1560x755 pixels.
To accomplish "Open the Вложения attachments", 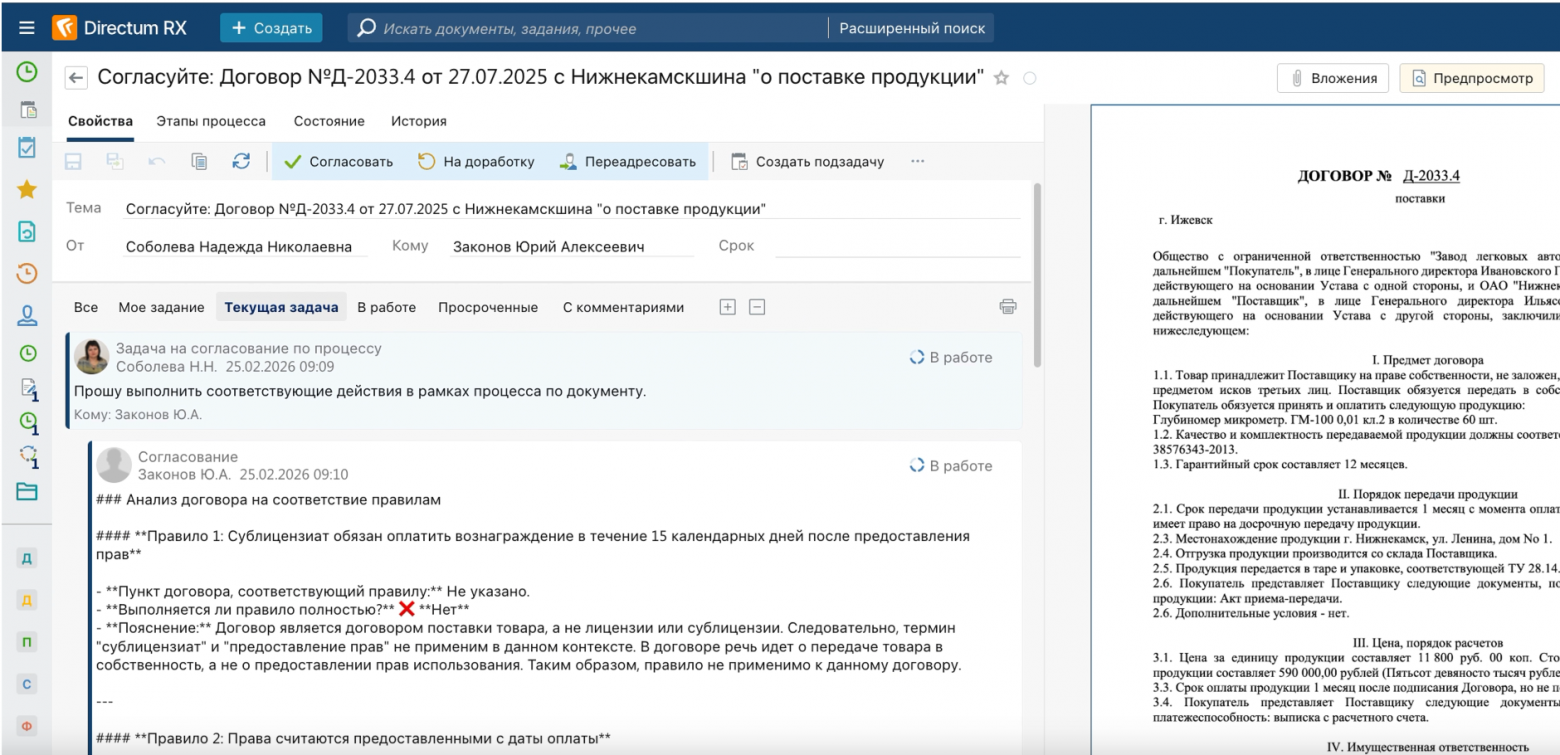I will [x=1335, y=77].
